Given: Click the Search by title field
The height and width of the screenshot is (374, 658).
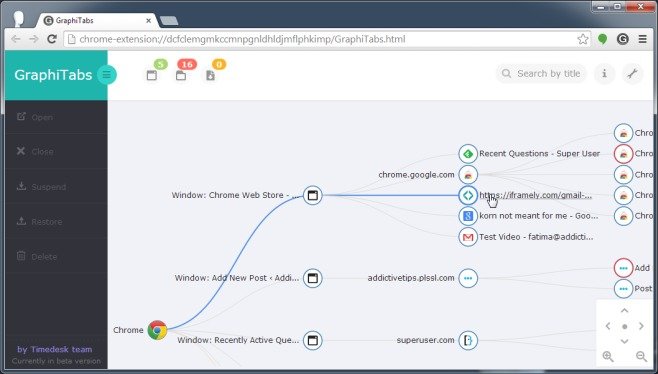Looking at the screenshot, I should (541, 74).
